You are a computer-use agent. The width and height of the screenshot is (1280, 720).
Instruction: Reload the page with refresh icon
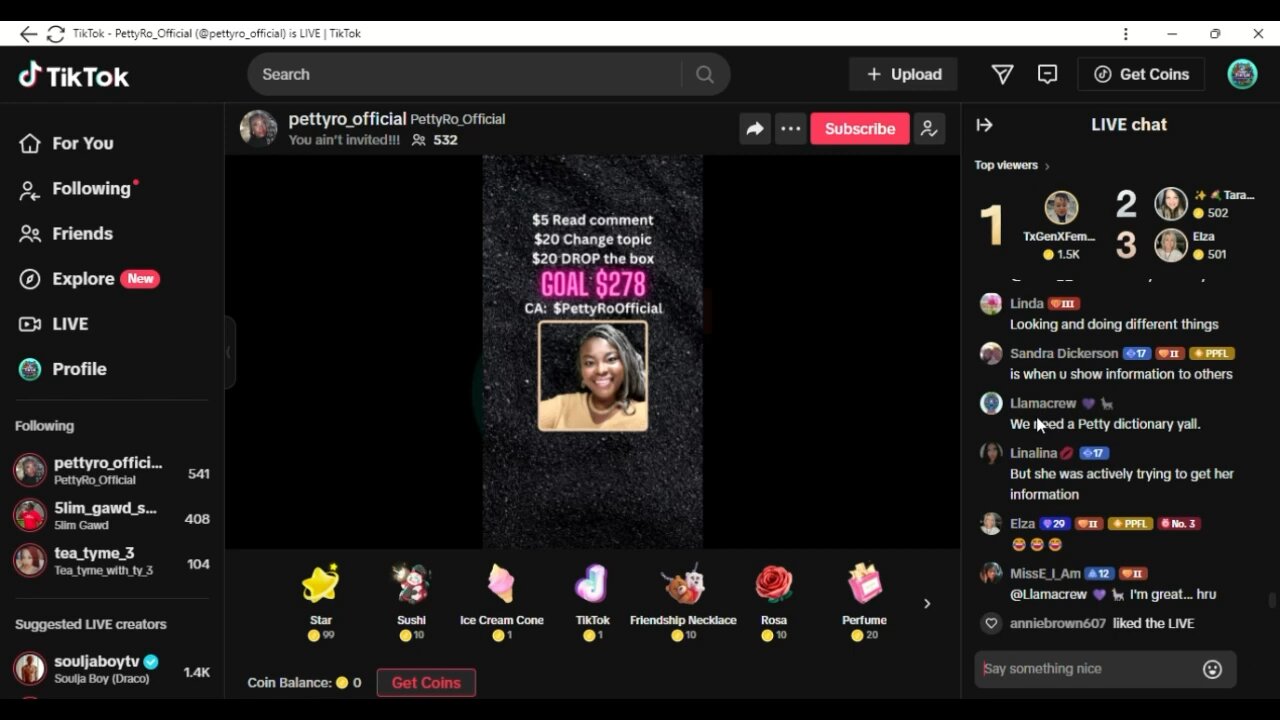56,33
